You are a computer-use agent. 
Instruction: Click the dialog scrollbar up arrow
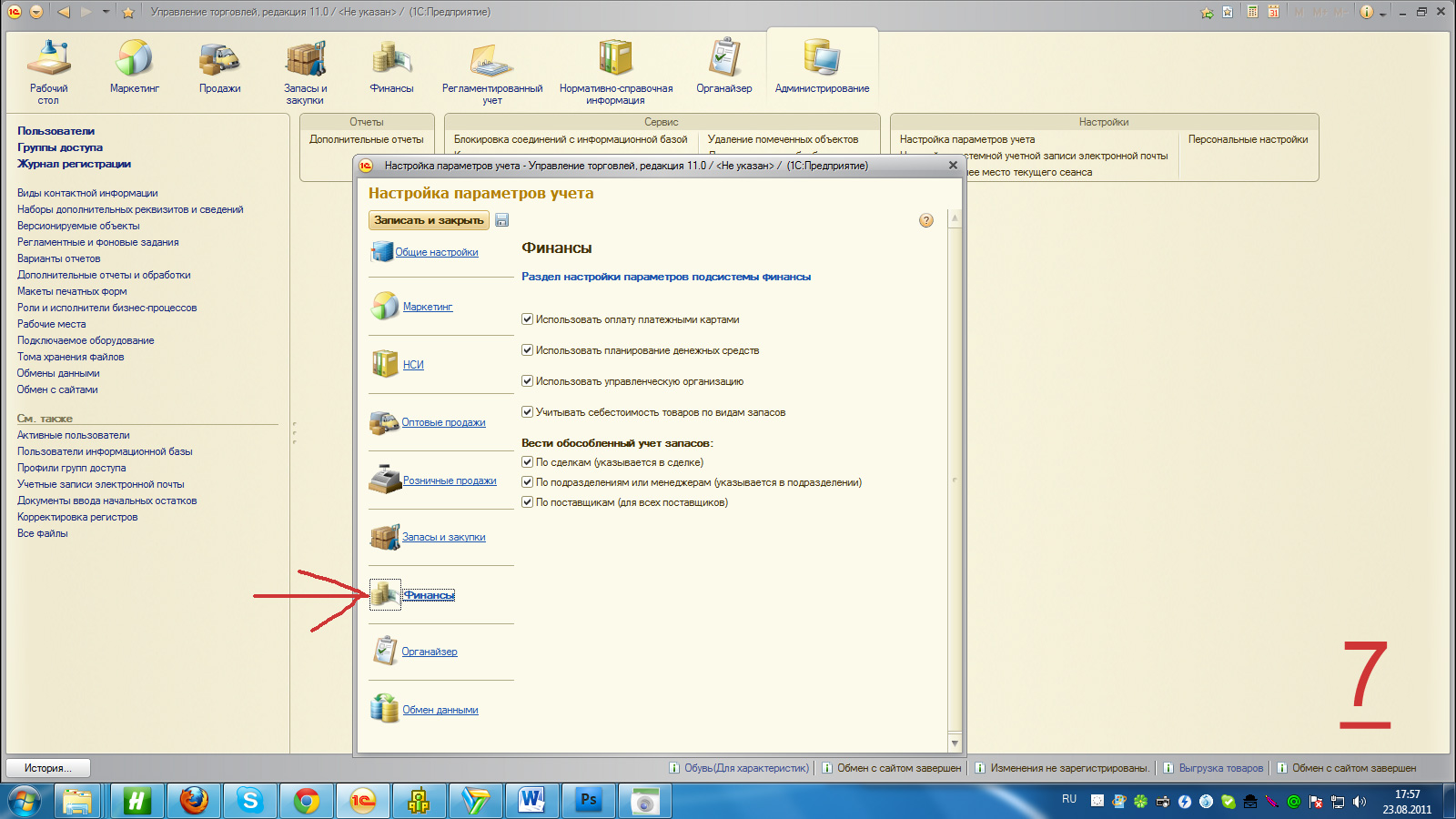(x=955, y=218)
